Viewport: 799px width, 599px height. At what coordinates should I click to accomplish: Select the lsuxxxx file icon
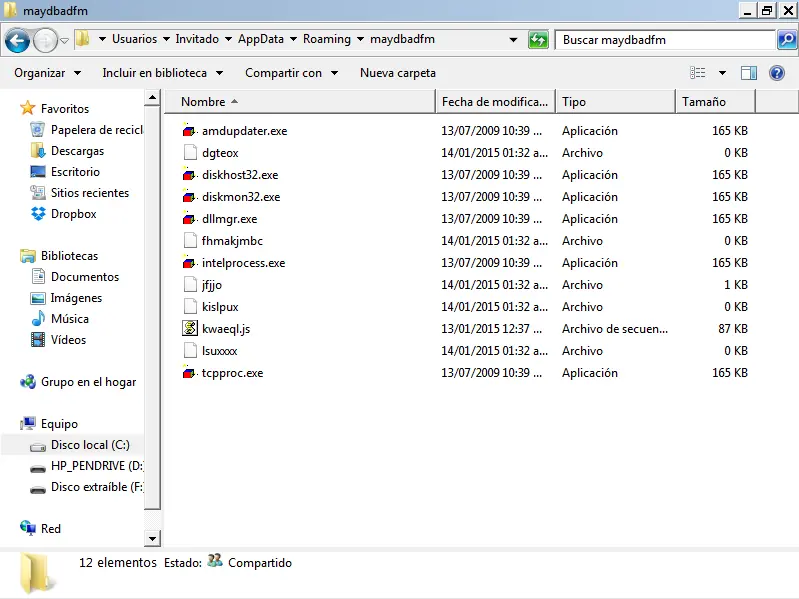(x=190, y=350)
